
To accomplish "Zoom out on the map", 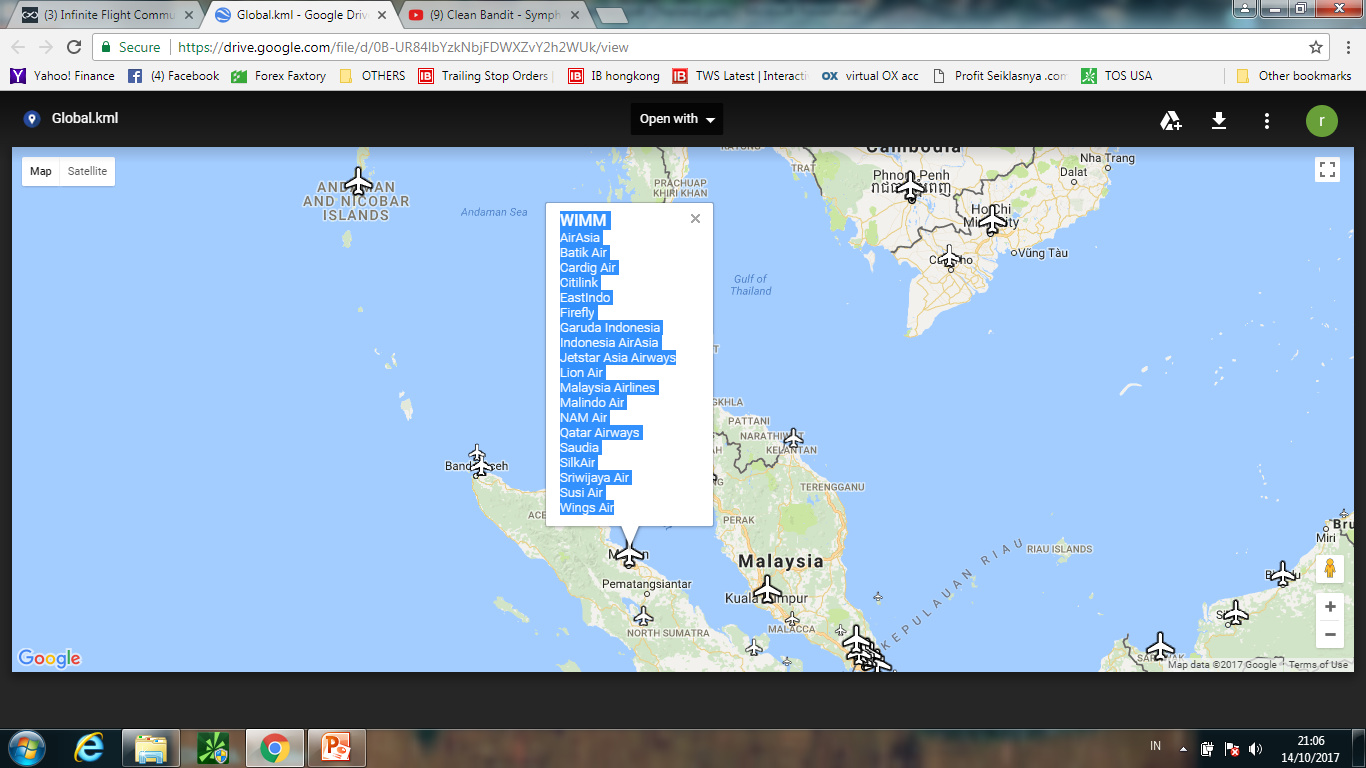I will (x=1330, y=634).
